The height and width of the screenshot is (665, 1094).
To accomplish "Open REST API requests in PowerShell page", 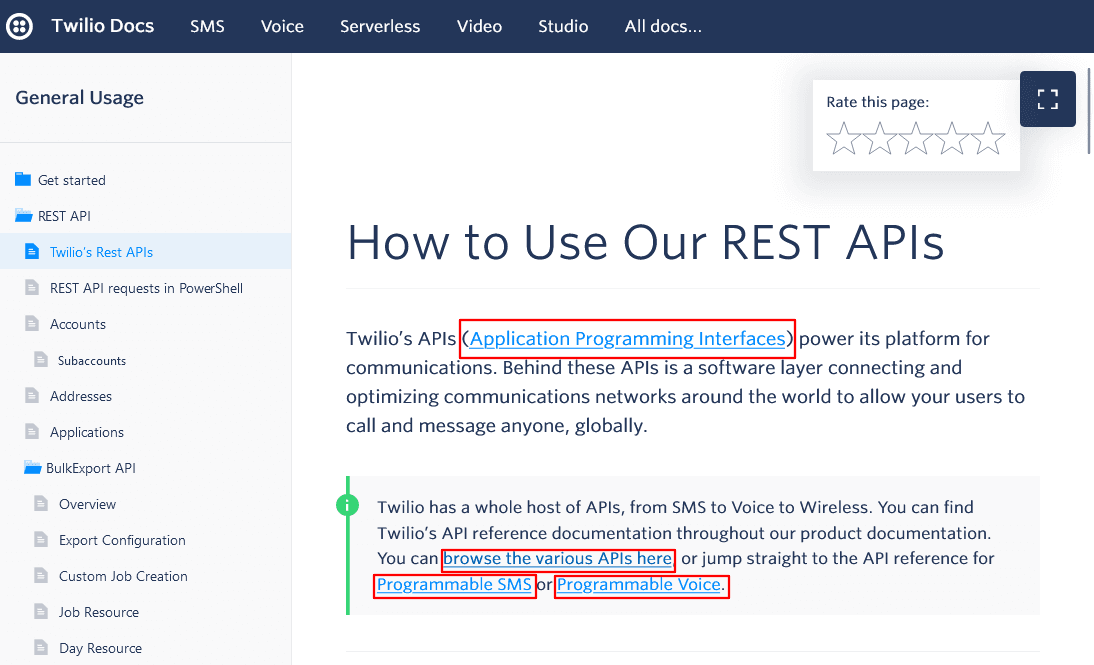I will tap(146, 288).
